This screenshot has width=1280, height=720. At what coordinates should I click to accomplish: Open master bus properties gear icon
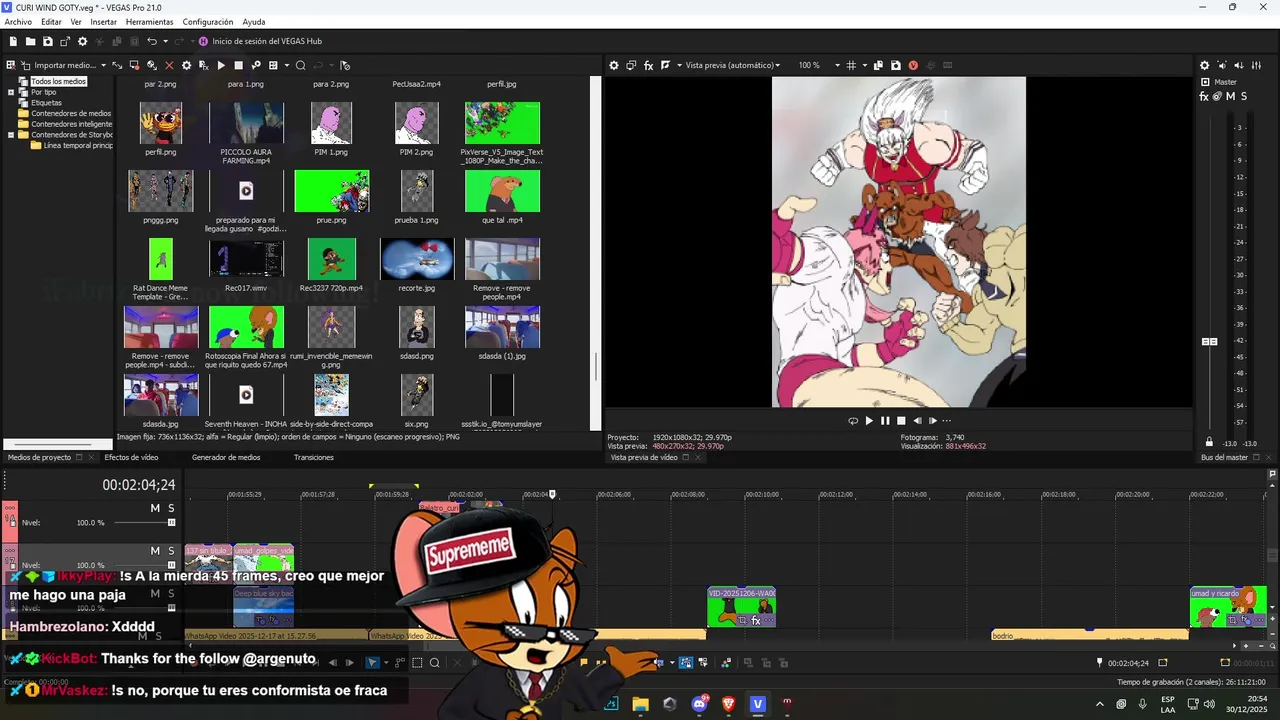pyautogui.click(x=1205, y=65)
